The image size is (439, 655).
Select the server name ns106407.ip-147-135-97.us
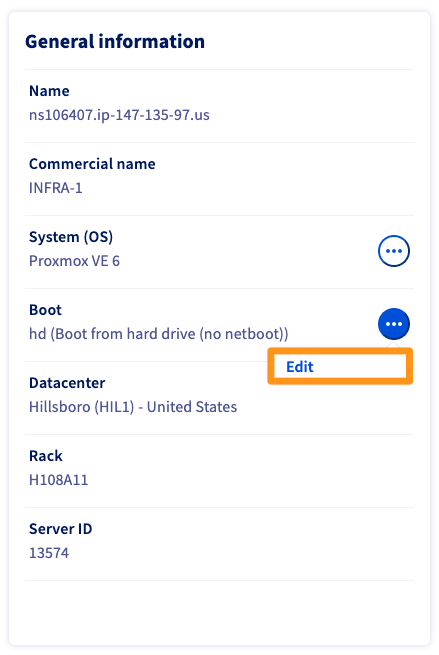(119, 115)
